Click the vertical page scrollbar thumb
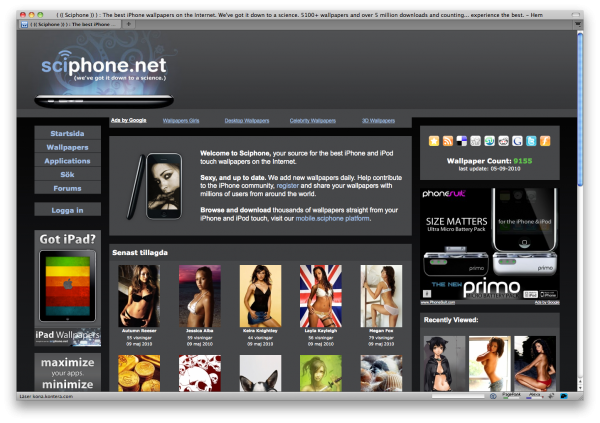Image resolution: width=600 pixels, height=423 pixels. click(580, 109)
